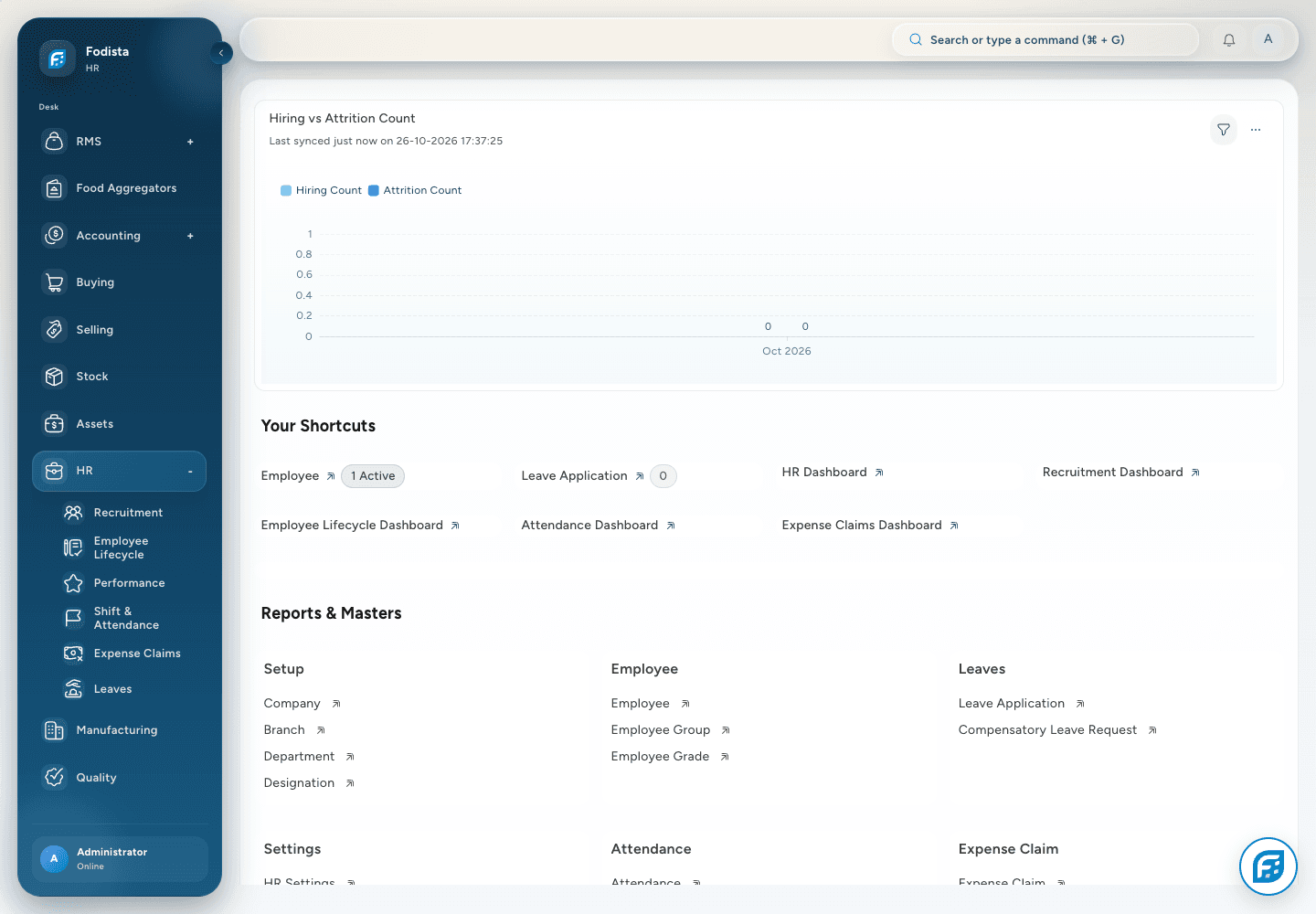1316x914 pixels.
Task: Click the Fodista logo icon in sidebar
Action: click(57, 59)
